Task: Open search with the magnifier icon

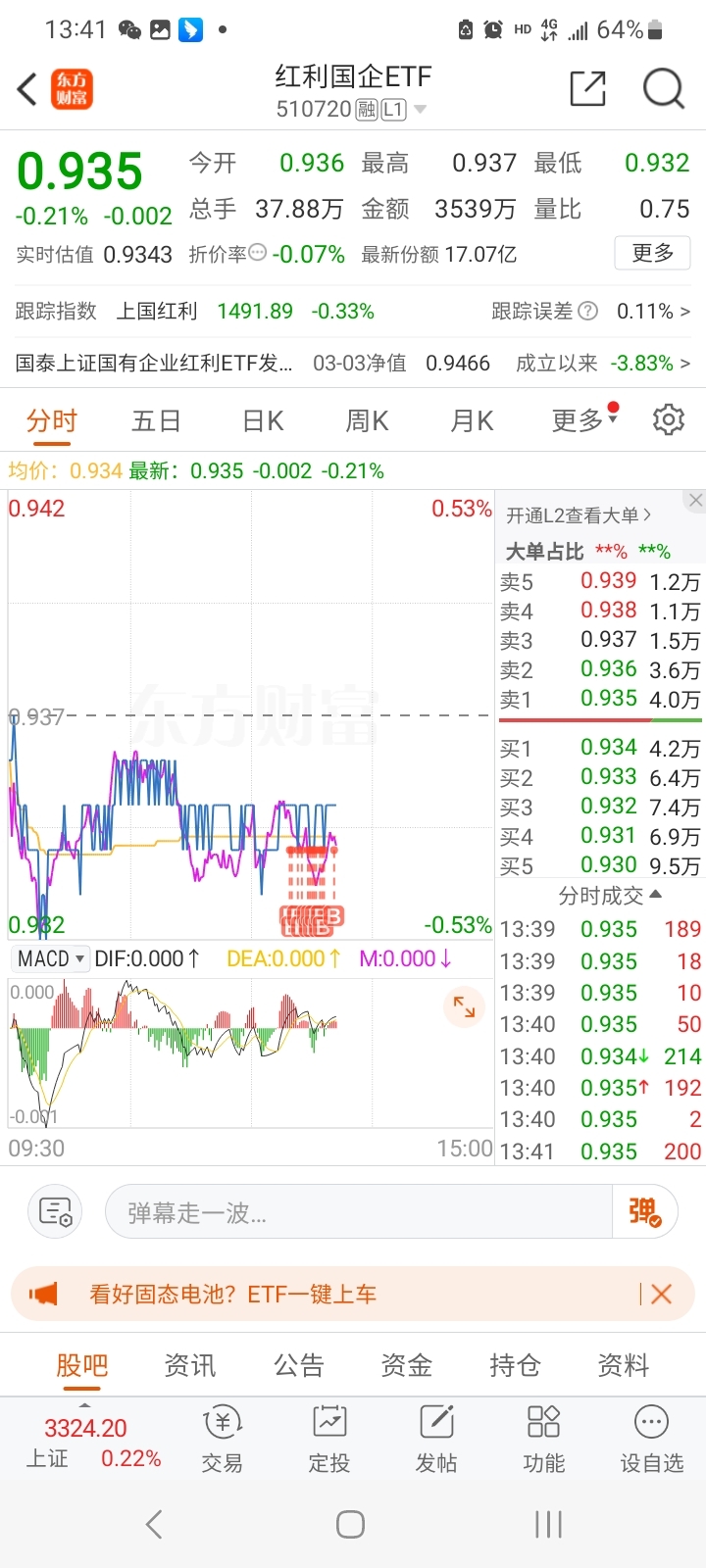Action: pyautogui.click(x=663, y=88)
